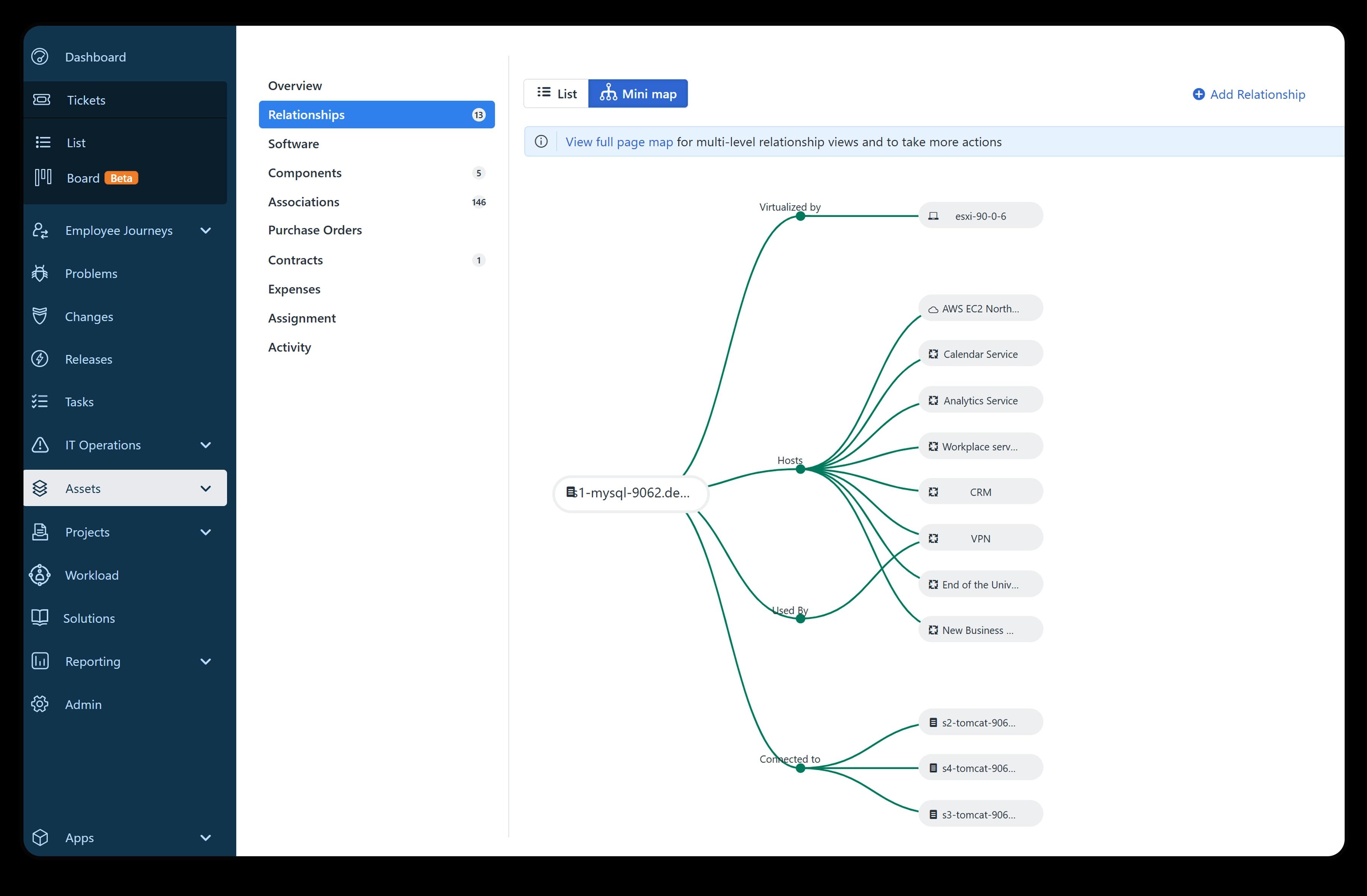This screenshot has height=896, width=1367.
Task: Click the Problems bug icon
Action: (40, 273)
